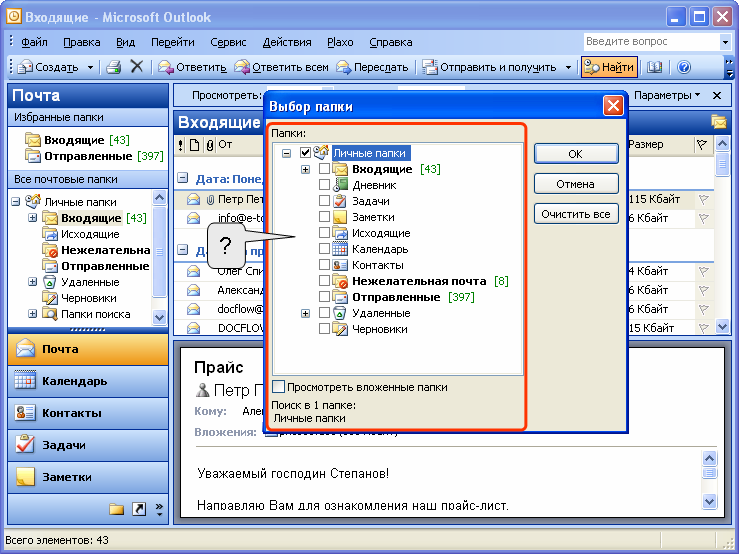
Task: Open the Создать dropdown arrow
Action: [x=90, y=67]
